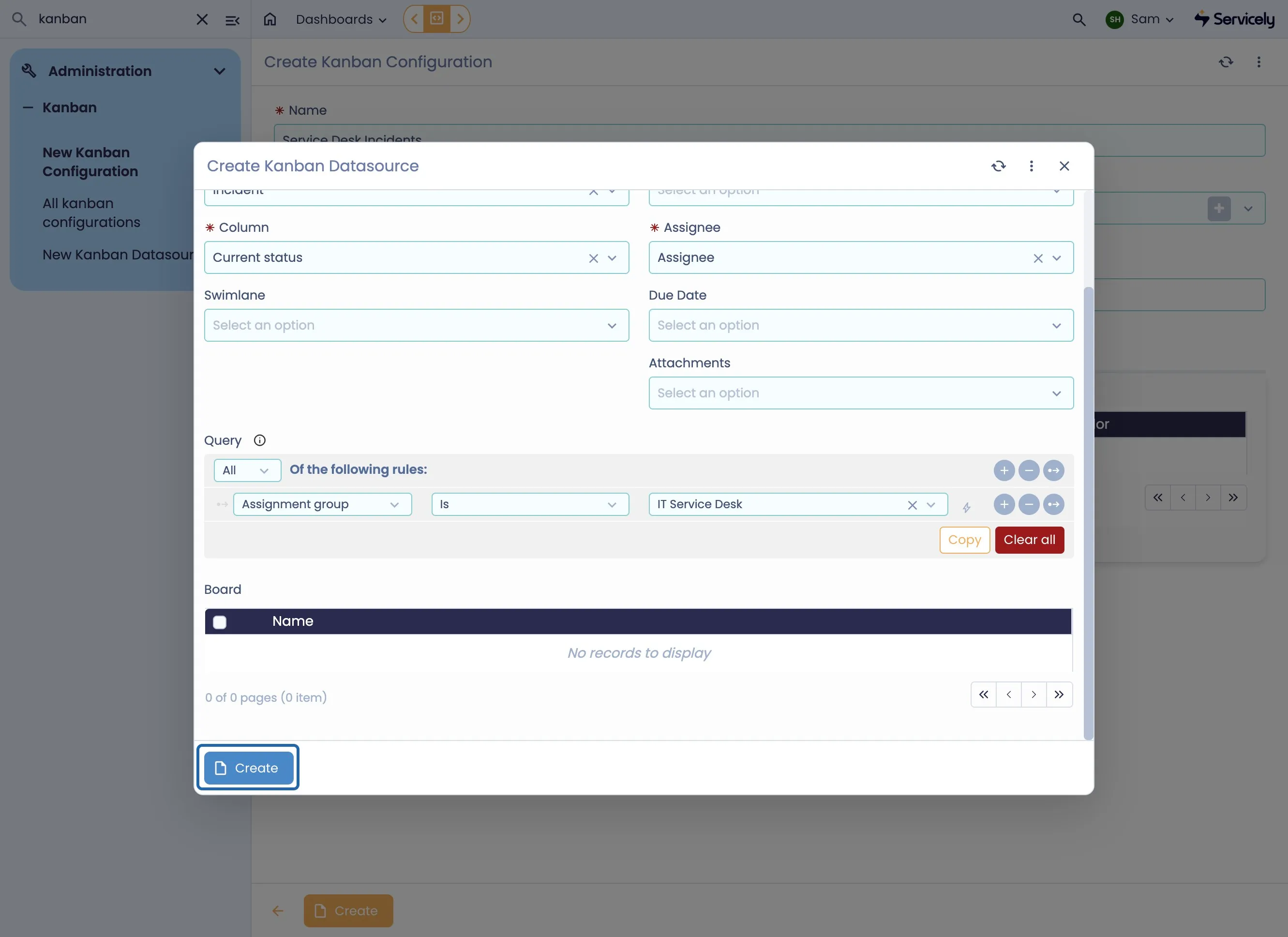Collapse the sidebar navigation menu icon

pos(232,20)
